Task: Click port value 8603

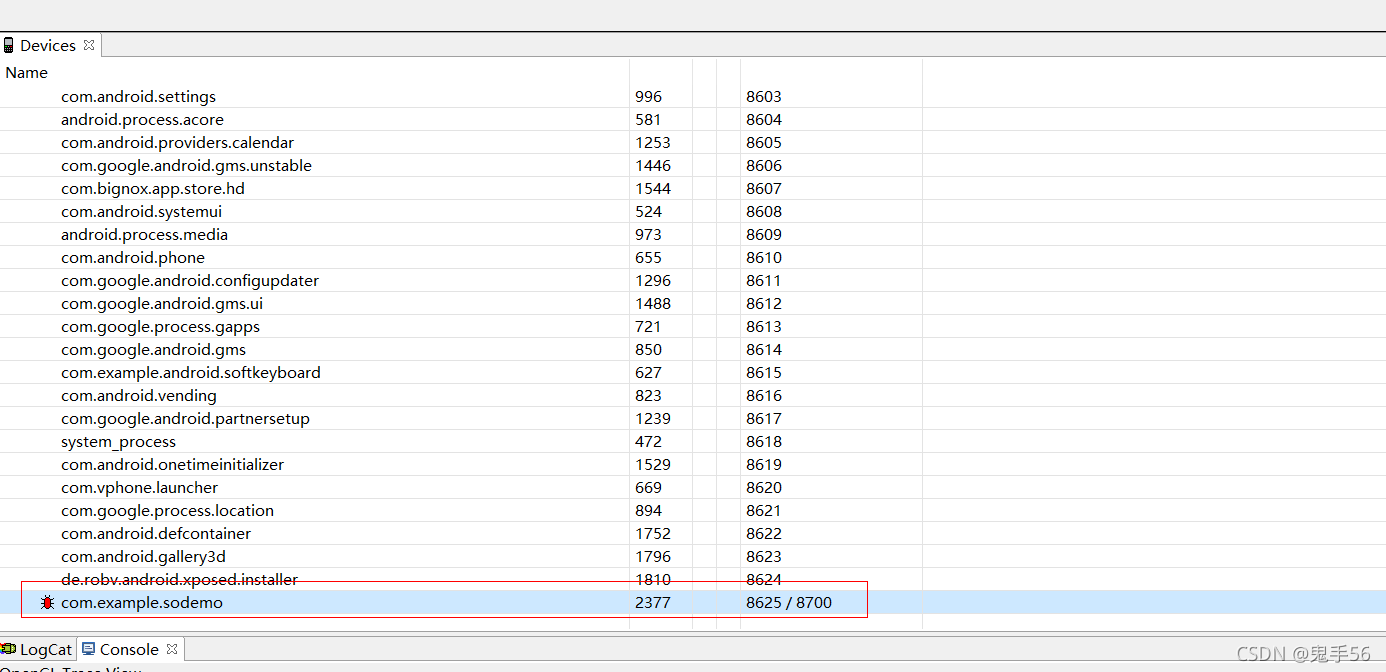Action: pos(764,97)
